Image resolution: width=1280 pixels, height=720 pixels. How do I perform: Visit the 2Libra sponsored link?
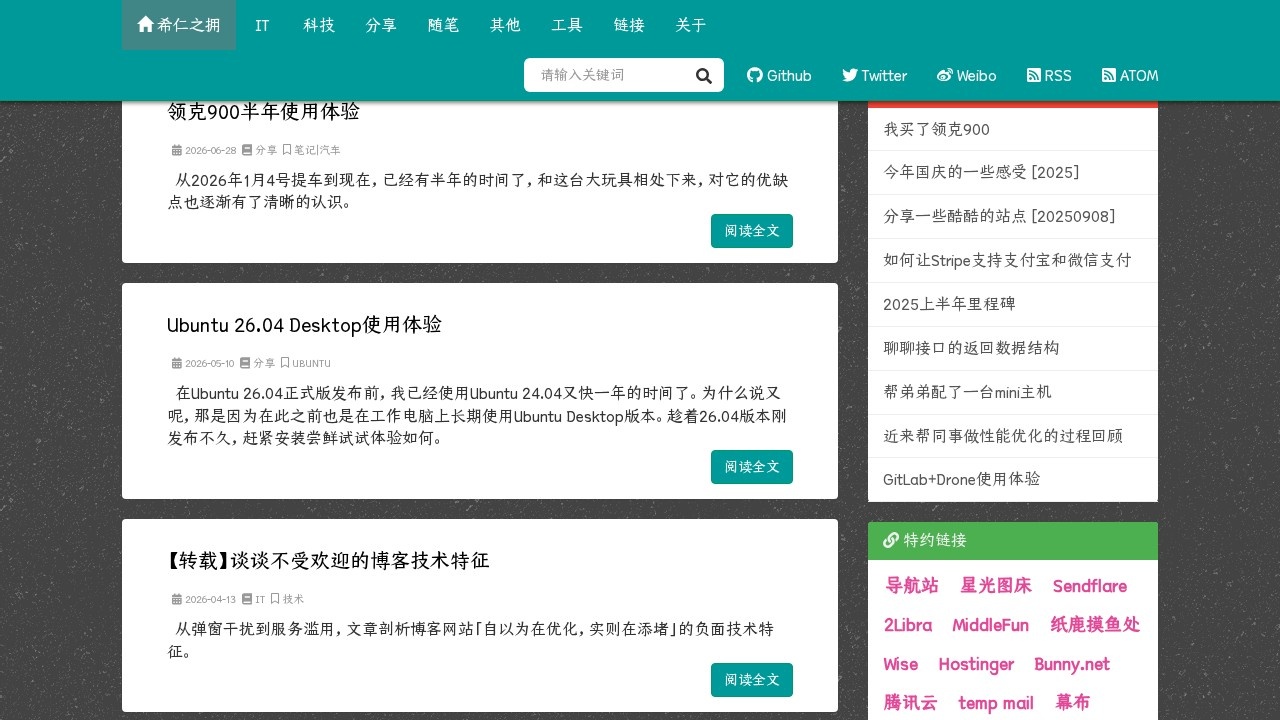pyautogui.click(x=908, y=625)
